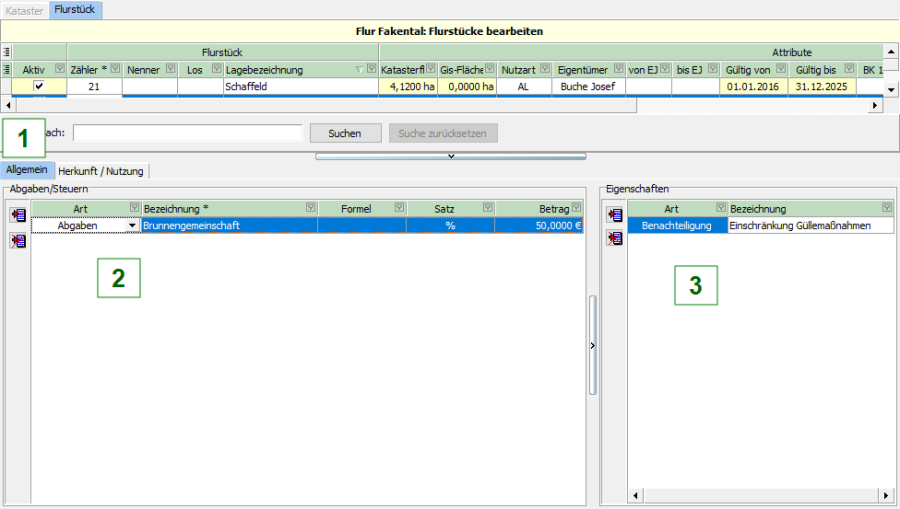Viewport: 900px width, 509px height.
Task: Click the Suche zurücksetzen button
Action: (443, 133)
